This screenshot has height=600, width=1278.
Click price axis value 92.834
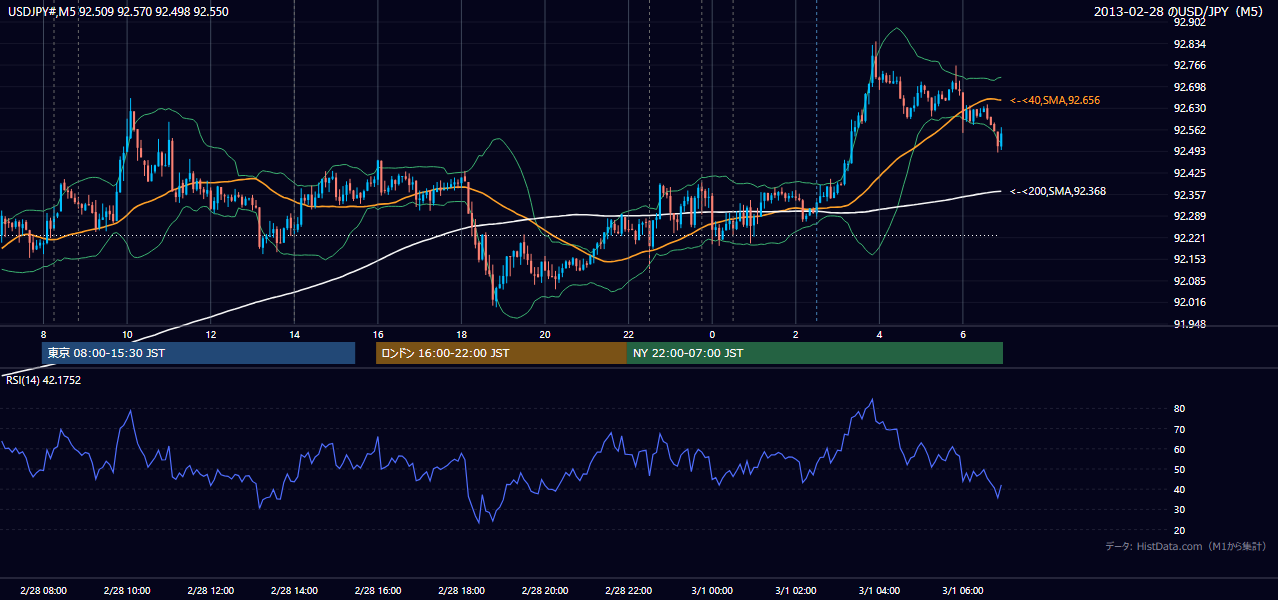click(x=1190, y=44)
